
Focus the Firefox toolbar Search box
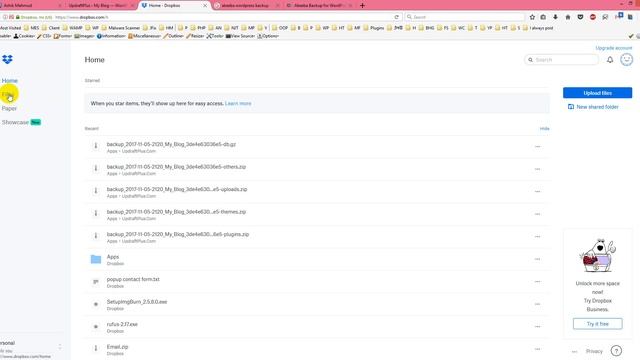tap(465, 17)
